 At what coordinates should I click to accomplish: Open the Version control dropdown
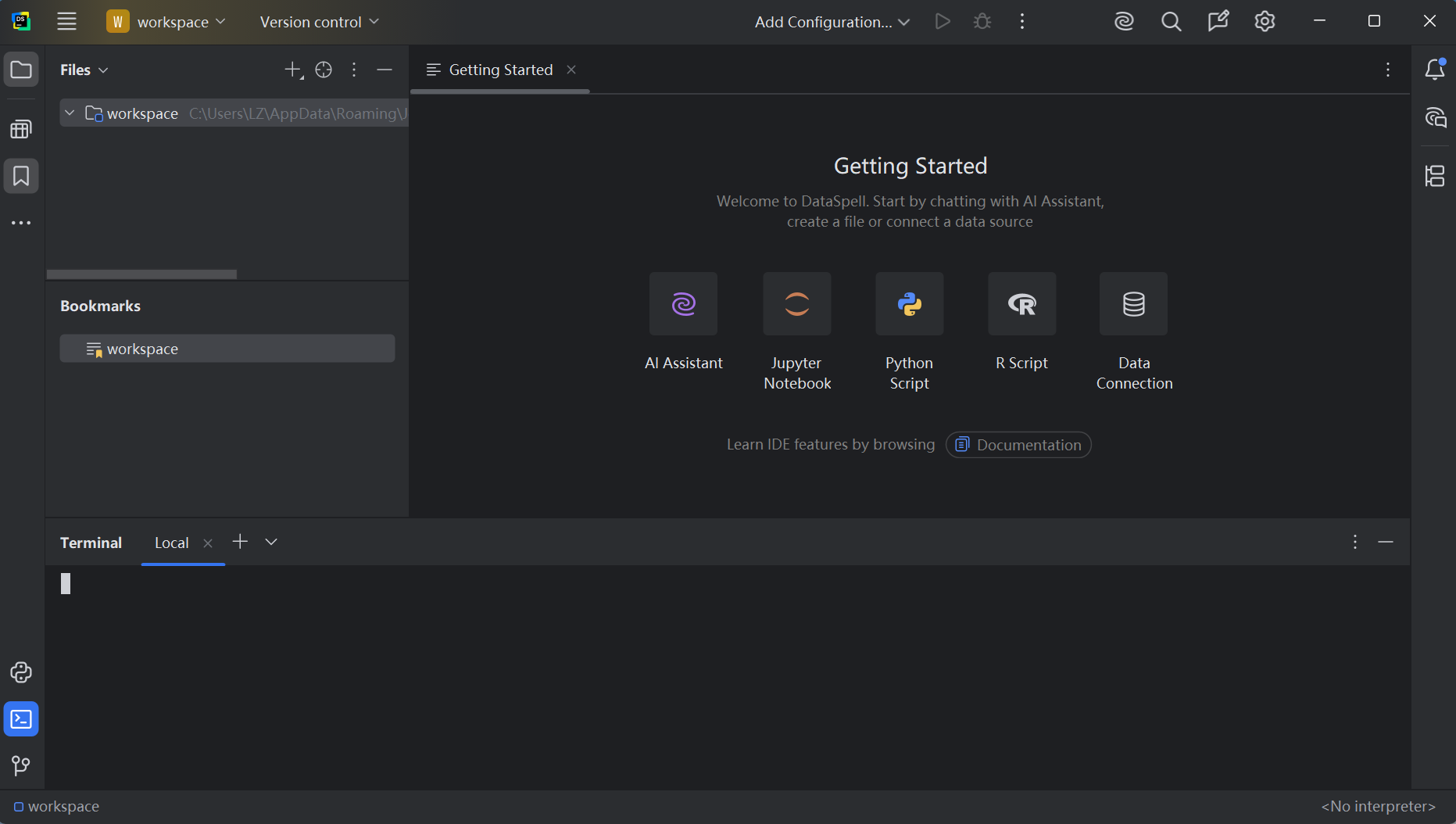point(319,22)
